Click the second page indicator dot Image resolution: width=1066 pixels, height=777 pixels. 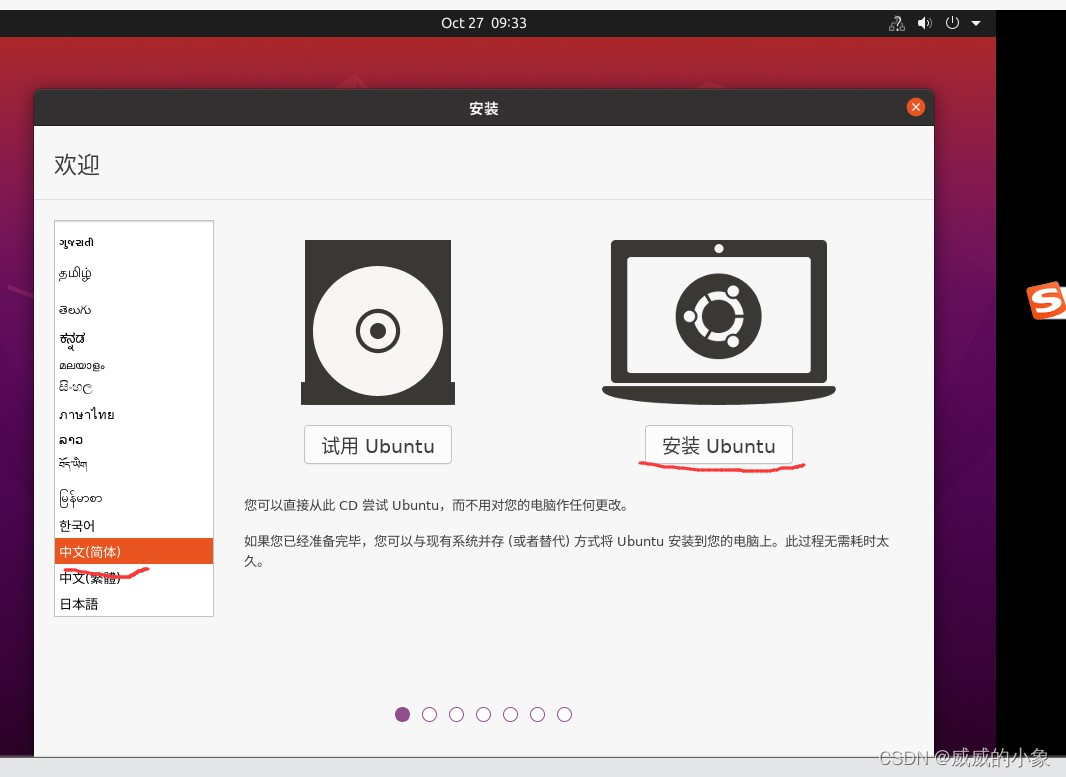tap(430, 714)
